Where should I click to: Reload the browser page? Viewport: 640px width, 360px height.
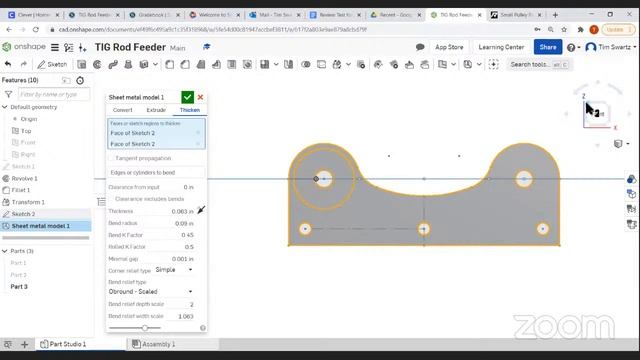coord(36,29)
